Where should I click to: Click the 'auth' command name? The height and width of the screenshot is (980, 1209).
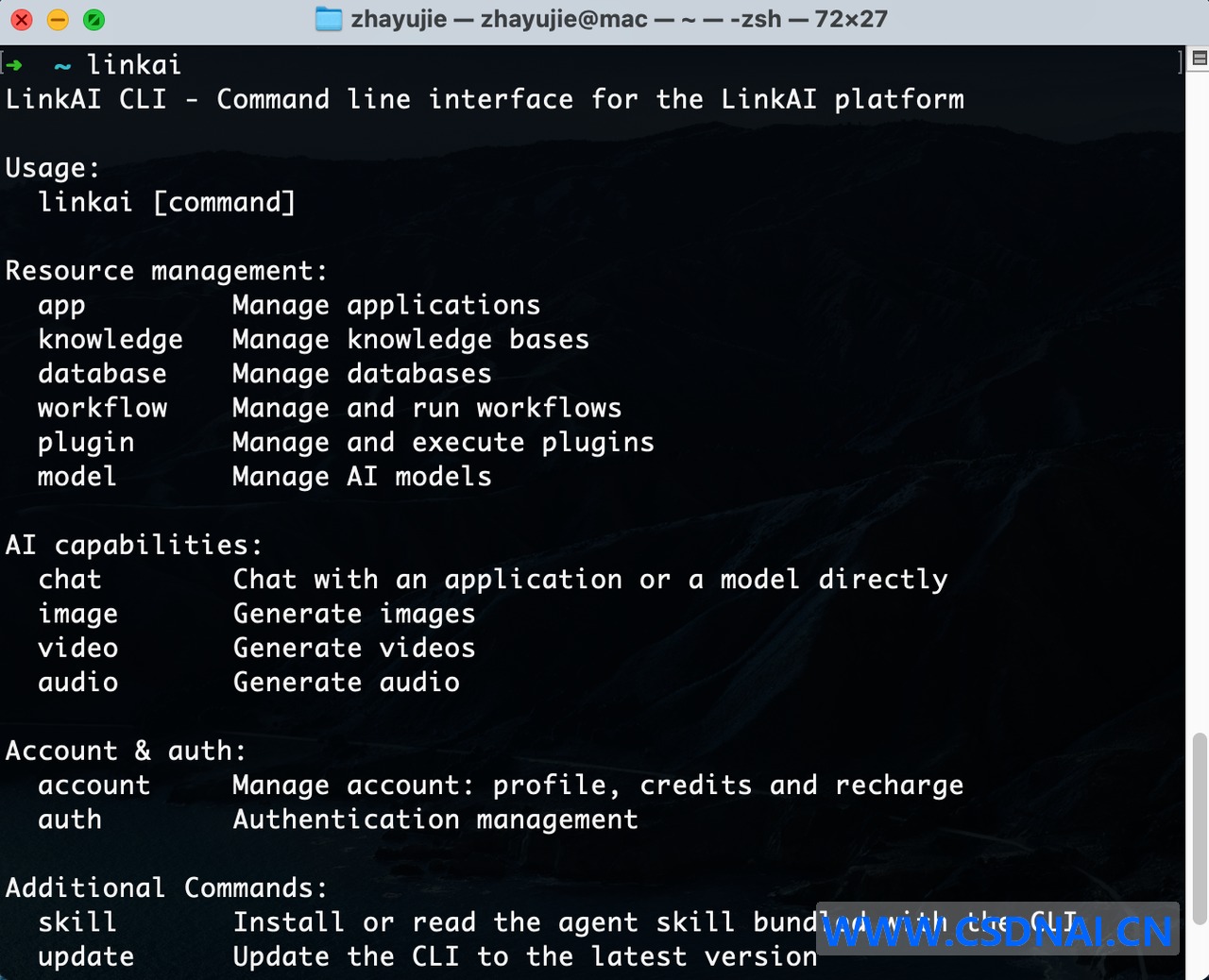click(70, 819)
